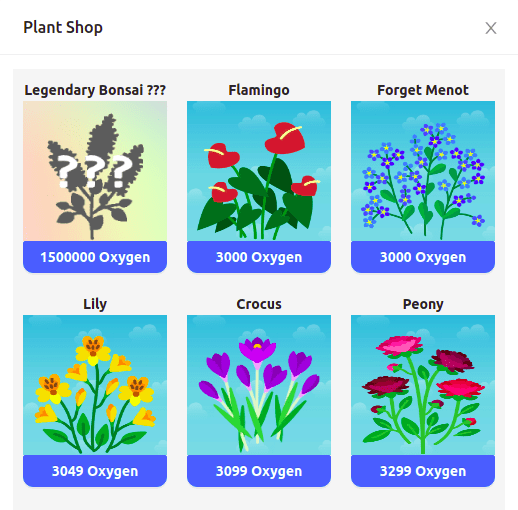518x510 pixels.
Task: Buy Legendary Bonsai for 1500000 Oxygen
Action: click(95, 257)
